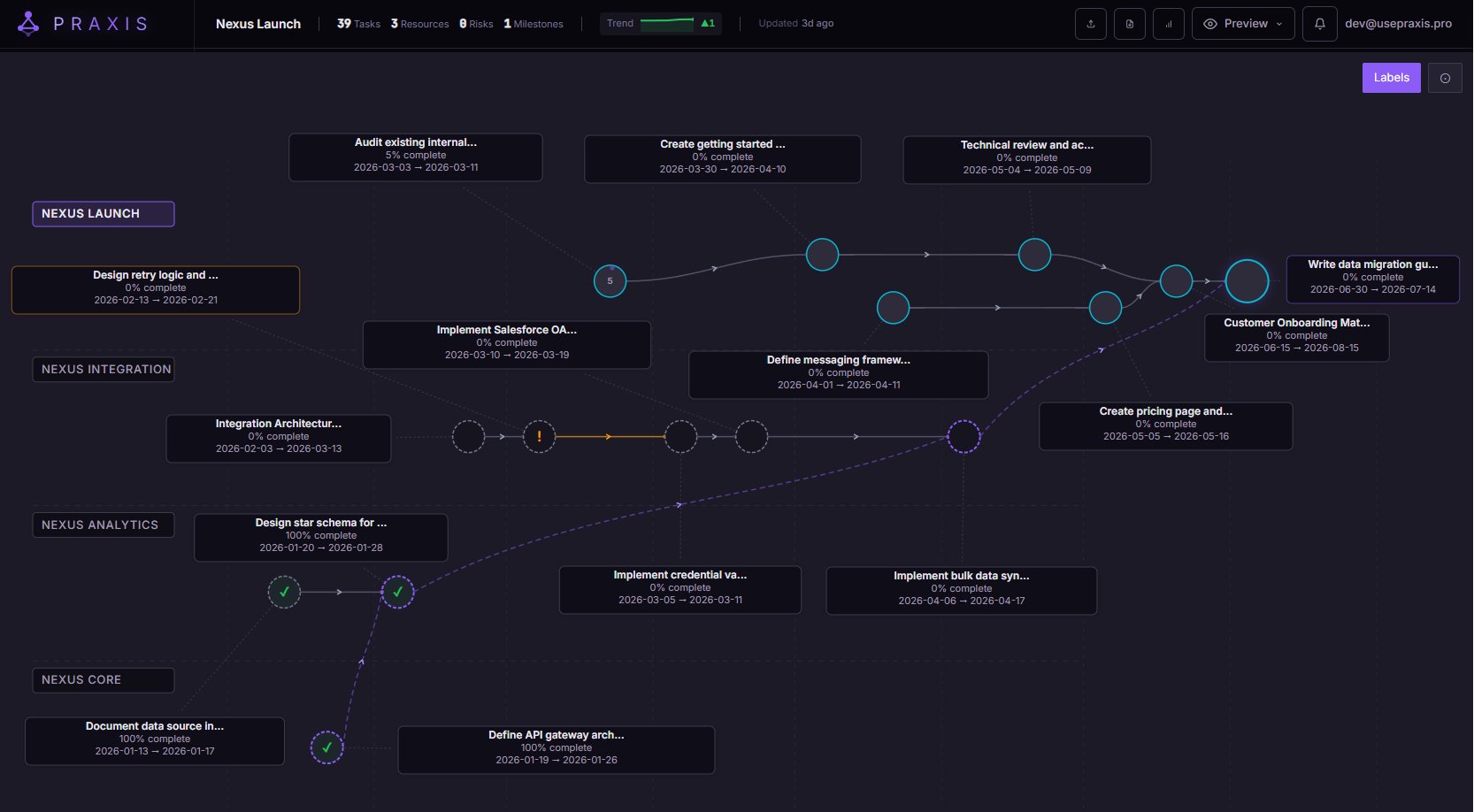Open the notification bell
The image size is (1474, 812).
click(1320, 24)
